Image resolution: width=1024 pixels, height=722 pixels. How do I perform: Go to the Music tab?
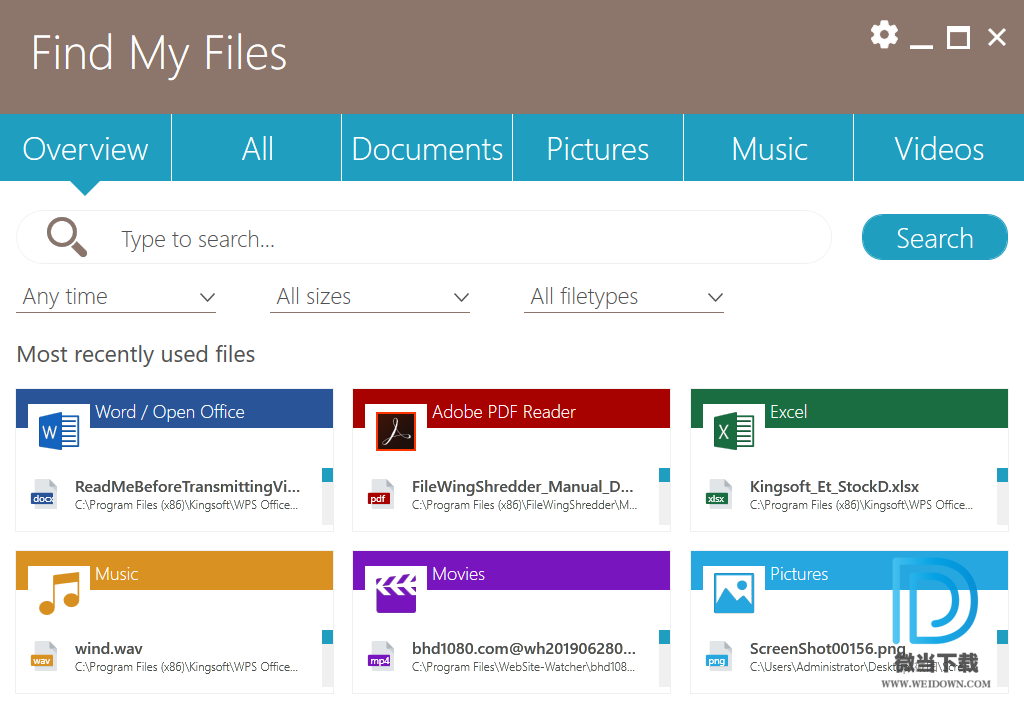769,148
